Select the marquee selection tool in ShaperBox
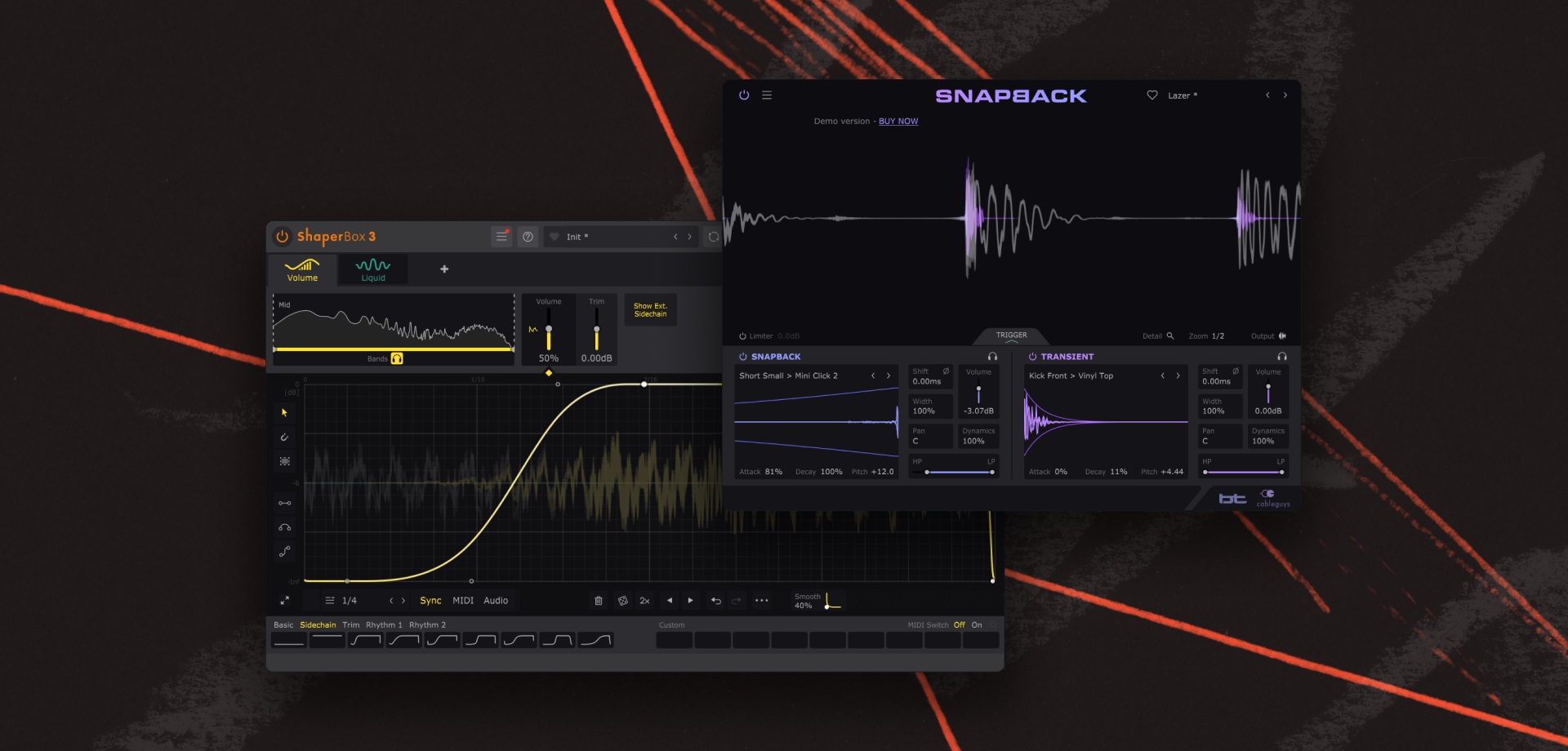Screen dimensions: 1568x751 (x=284, y=461)
